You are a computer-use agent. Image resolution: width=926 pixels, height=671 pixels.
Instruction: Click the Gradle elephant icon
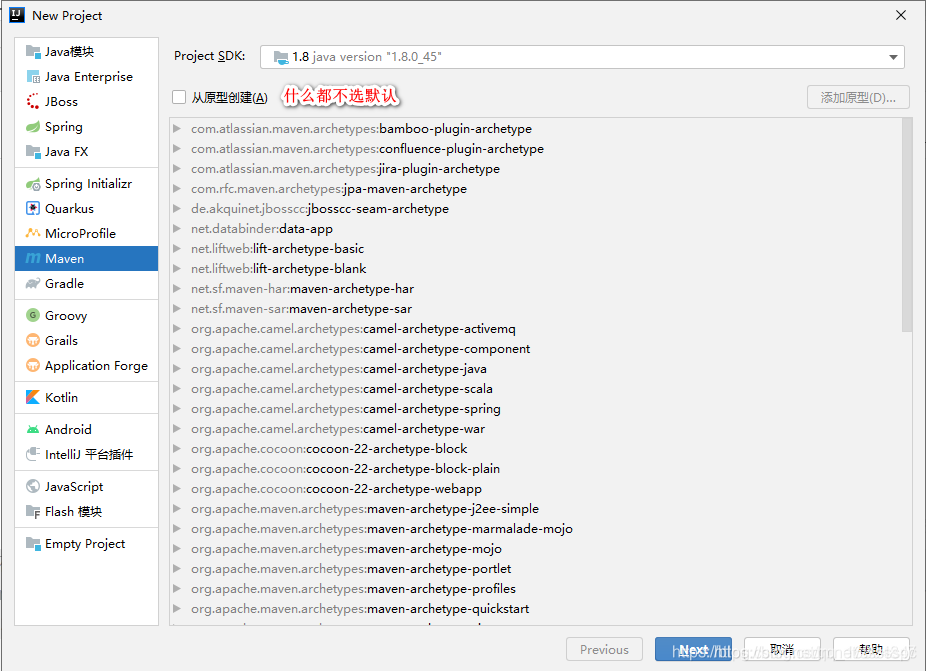point(33,284)
